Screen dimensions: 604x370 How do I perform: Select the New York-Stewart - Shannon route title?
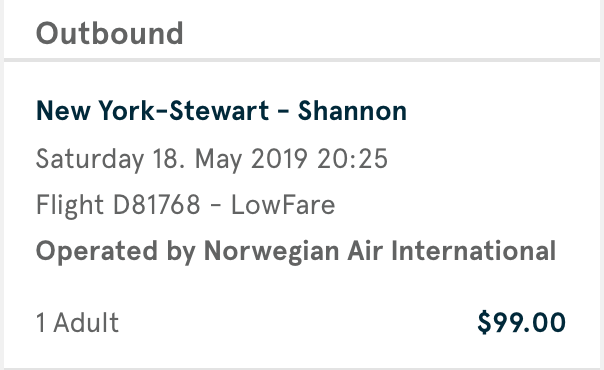pos(221,111)
